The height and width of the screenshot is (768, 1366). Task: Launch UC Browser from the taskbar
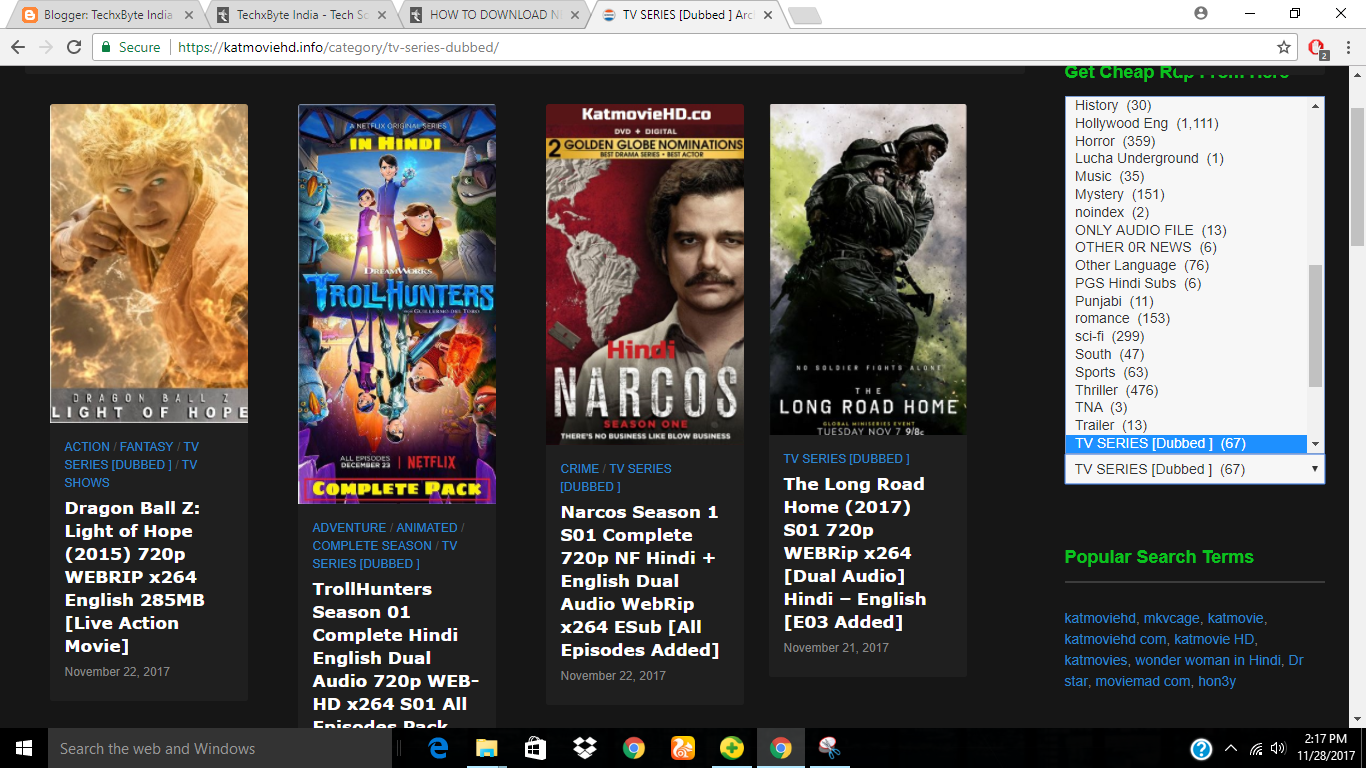pyautogui.click(x=683, y=748)
